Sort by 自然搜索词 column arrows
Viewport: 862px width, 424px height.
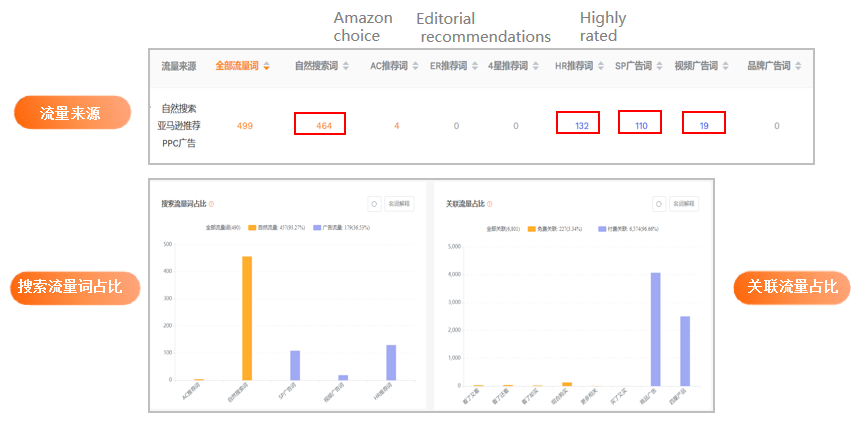coord(346,66)
